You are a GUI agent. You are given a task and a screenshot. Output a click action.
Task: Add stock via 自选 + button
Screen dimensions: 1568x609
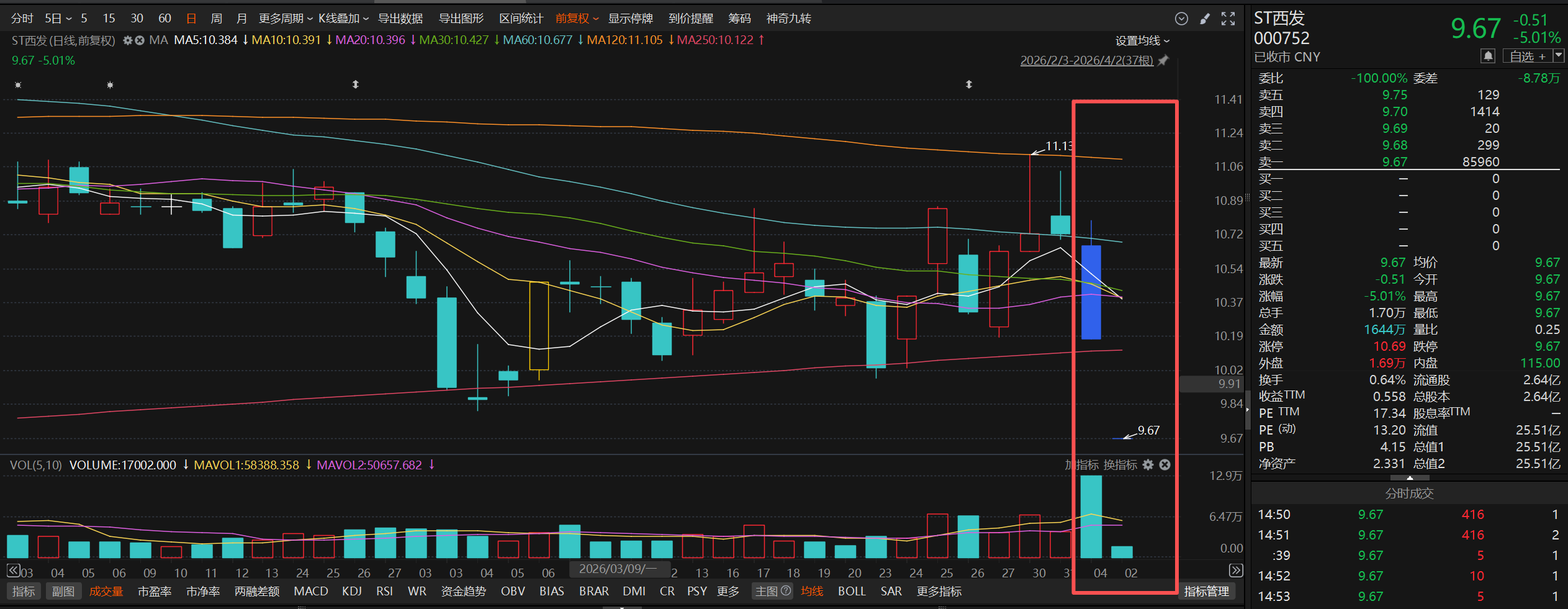(x=1526, y=56)
